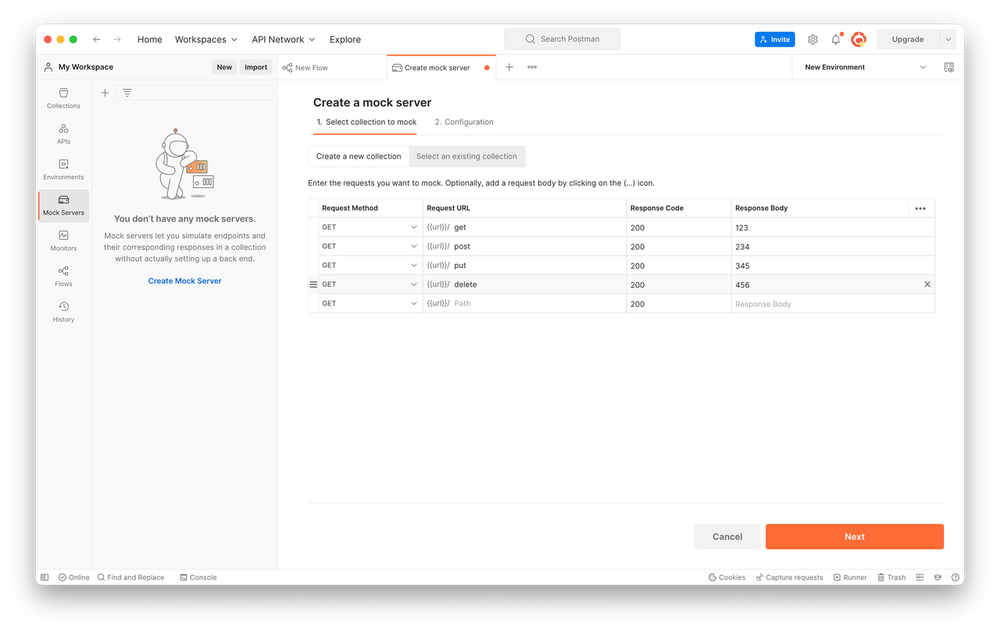Open the notifications bell
Screen dimensions: 1000x632
coord(836,39)
